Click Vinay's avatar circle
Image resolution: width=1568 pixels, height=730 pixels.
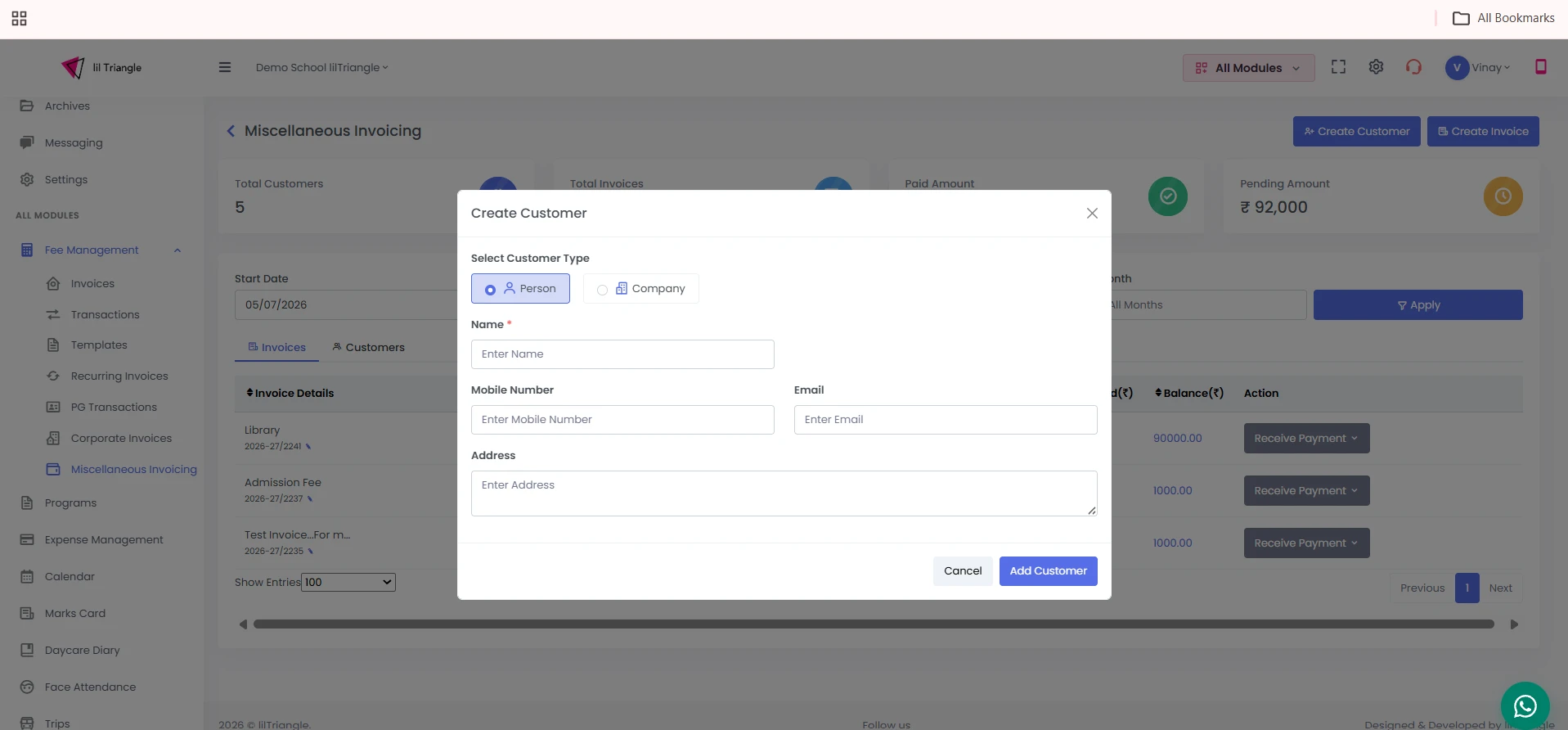1457,68
